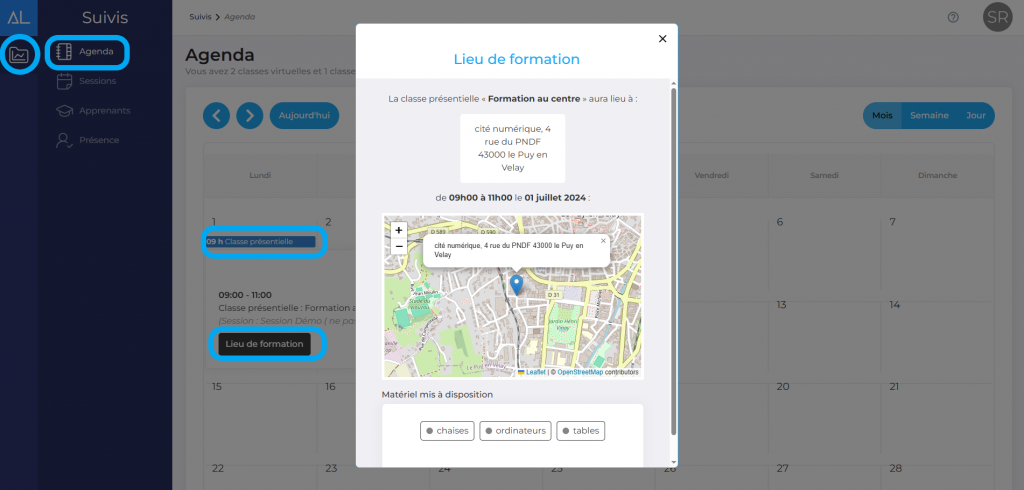Screen dimensions: 1024x490
Task: Click the Apprenants graduation cap icon
Action: [x=64, y=111]
